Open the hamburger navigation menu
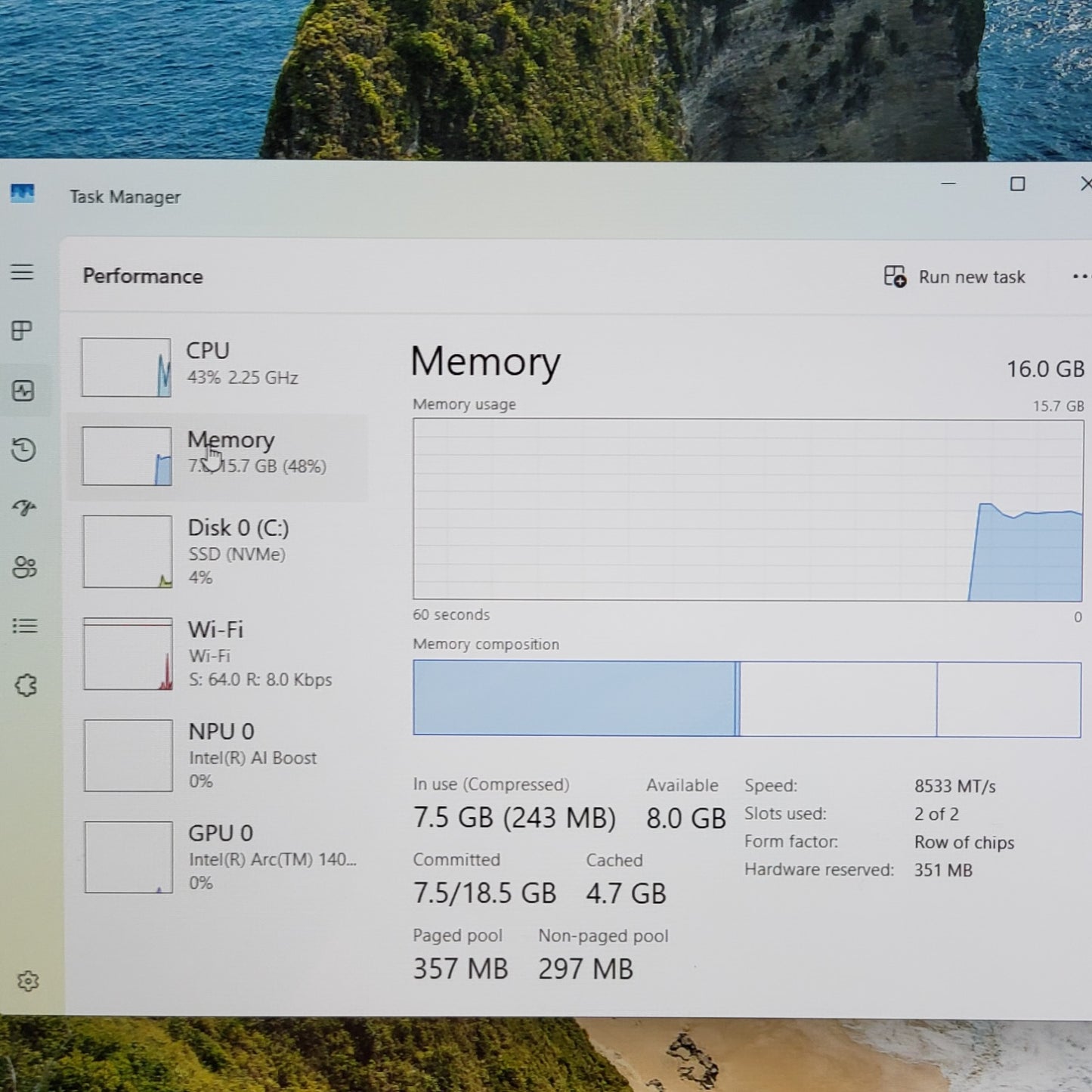This screenshot has height=1092, width=1092. [x=23, y=272]
